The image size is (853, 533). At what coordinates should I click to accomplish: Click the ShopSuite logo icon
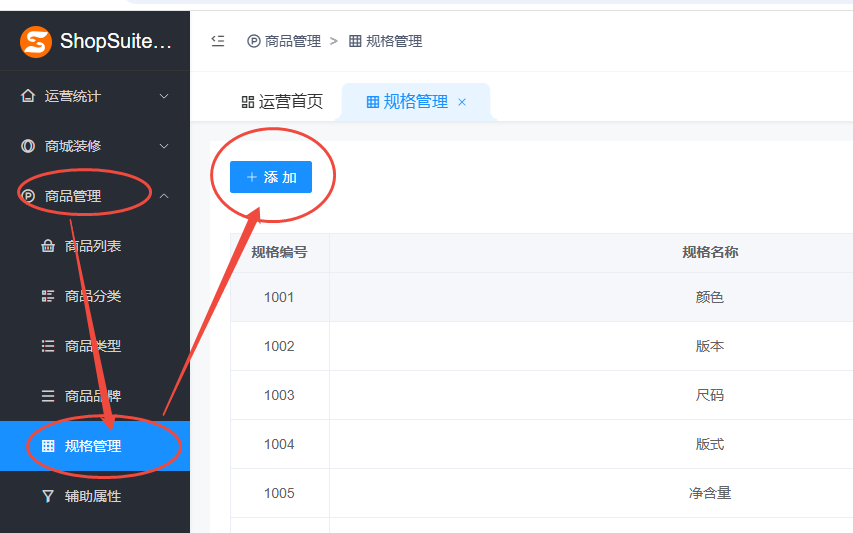coord(36,41)
